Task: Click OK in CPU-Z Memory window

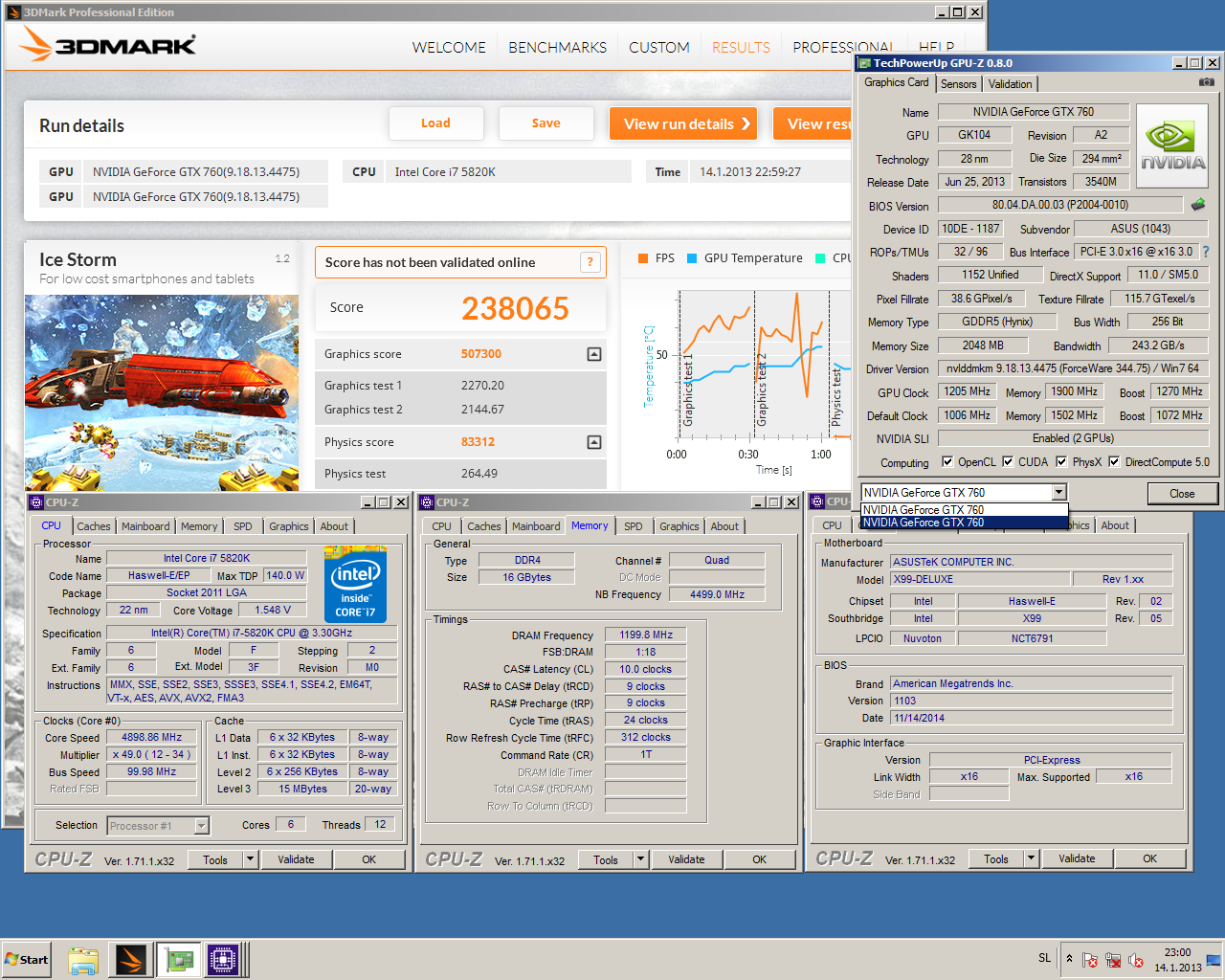Action: 760,859
